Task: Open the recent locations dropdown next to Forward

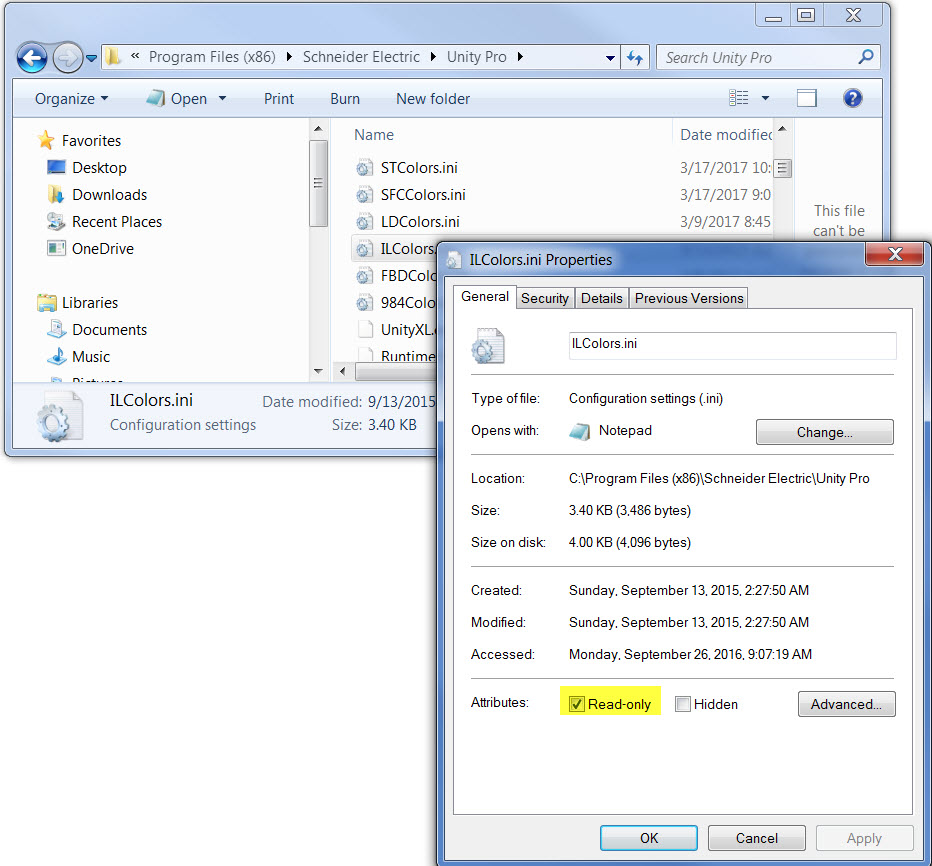Action: point(92,58)
